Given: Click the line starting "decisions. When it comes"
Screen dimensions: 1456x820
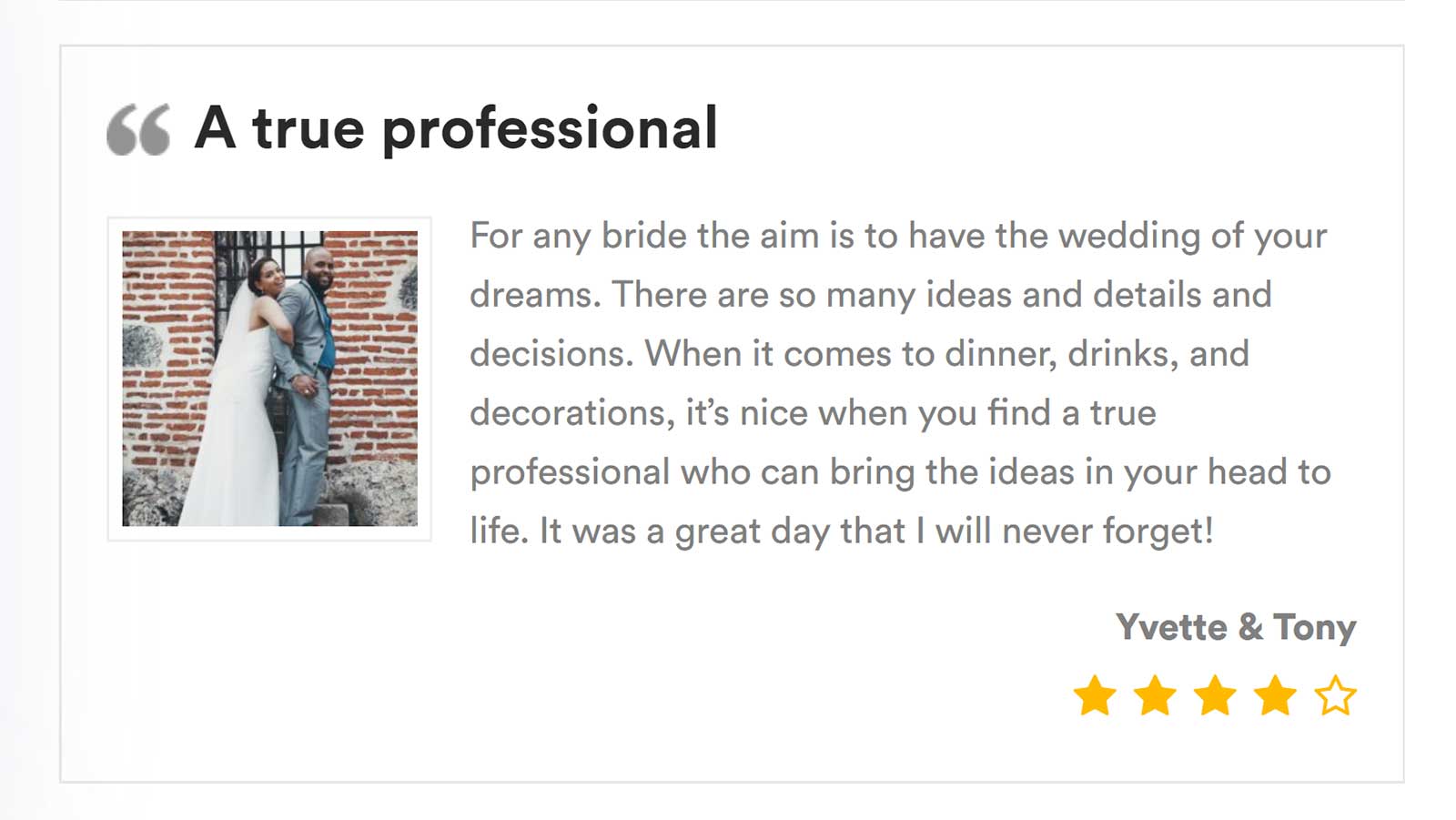Looking at the screenshot, I should coord(859,354).
